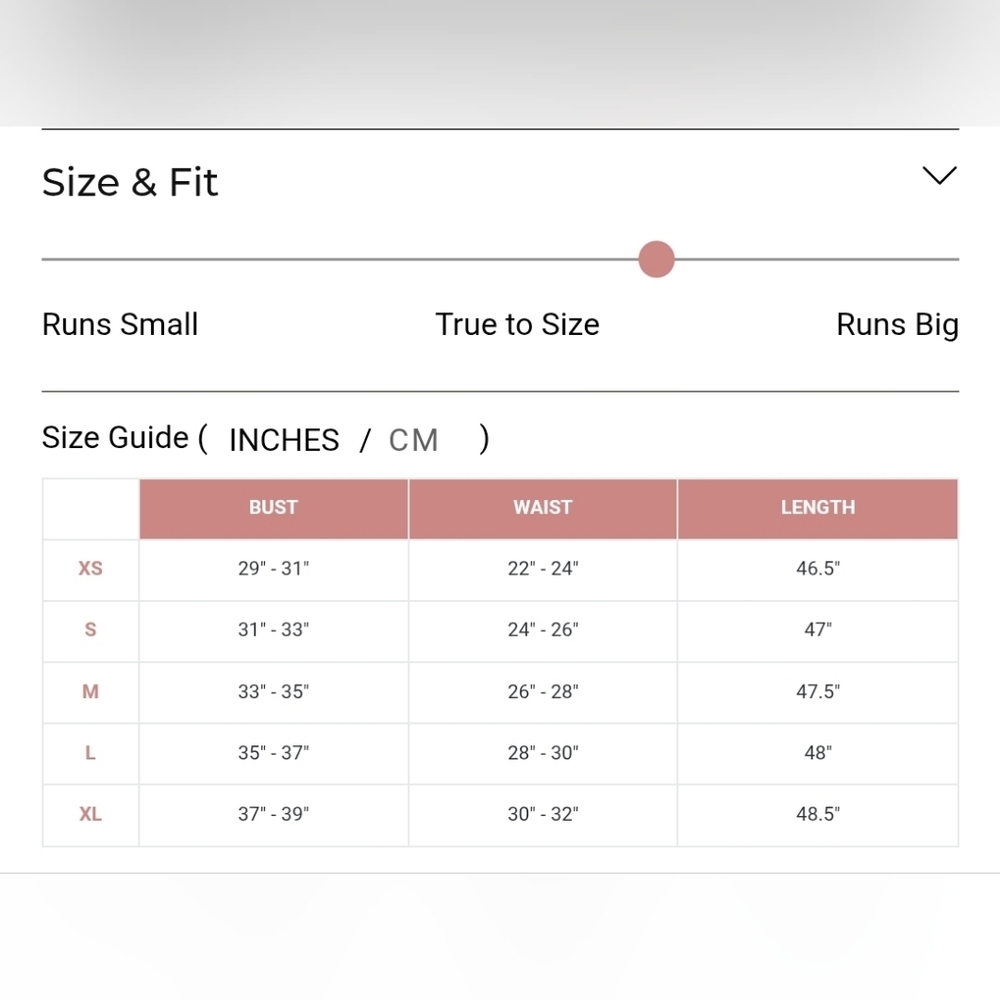Click the fit rating slider handle
This screenshot has height=1000, width=1000.
[656, 259]
